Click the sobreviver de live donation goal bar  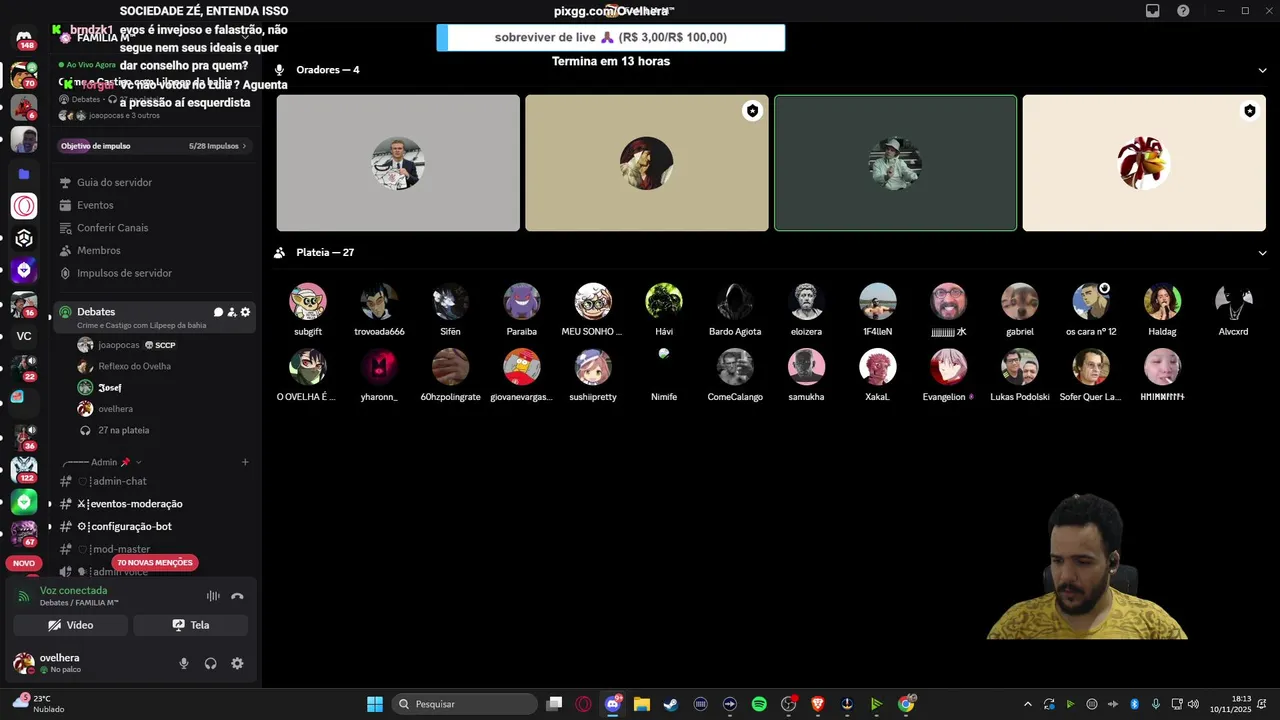point(611,37)
